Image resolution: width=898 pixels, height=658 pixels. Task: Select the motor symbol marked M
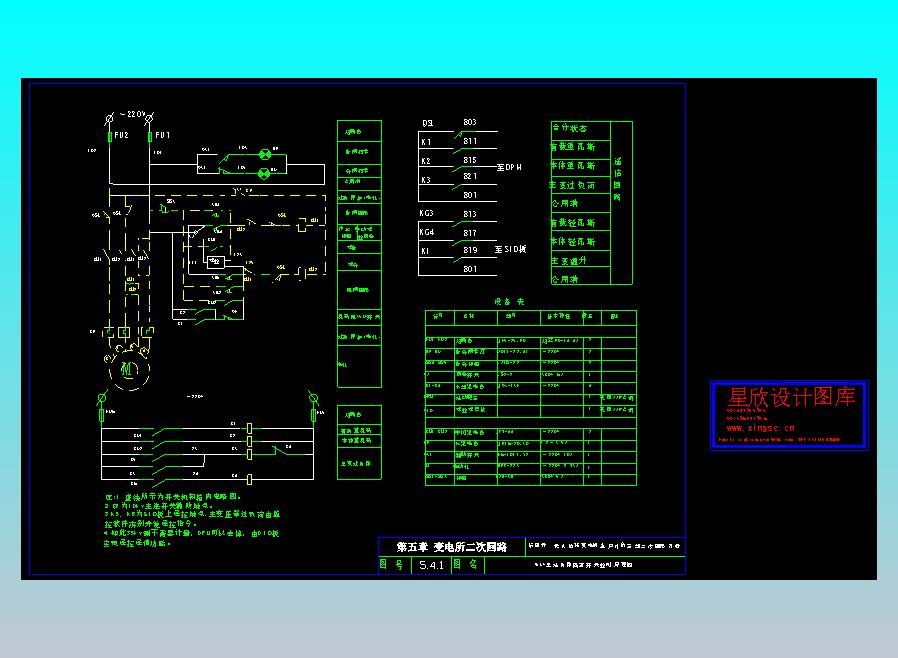128,370
